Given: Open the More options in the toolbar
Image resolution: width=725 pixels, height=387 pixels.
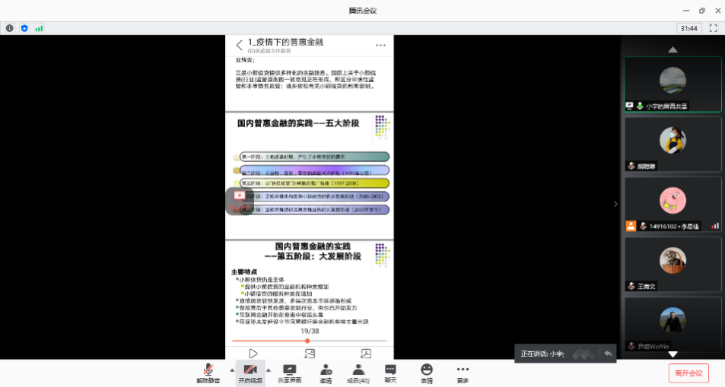Looking at the screenshot, I should click(x=462, y=373).
